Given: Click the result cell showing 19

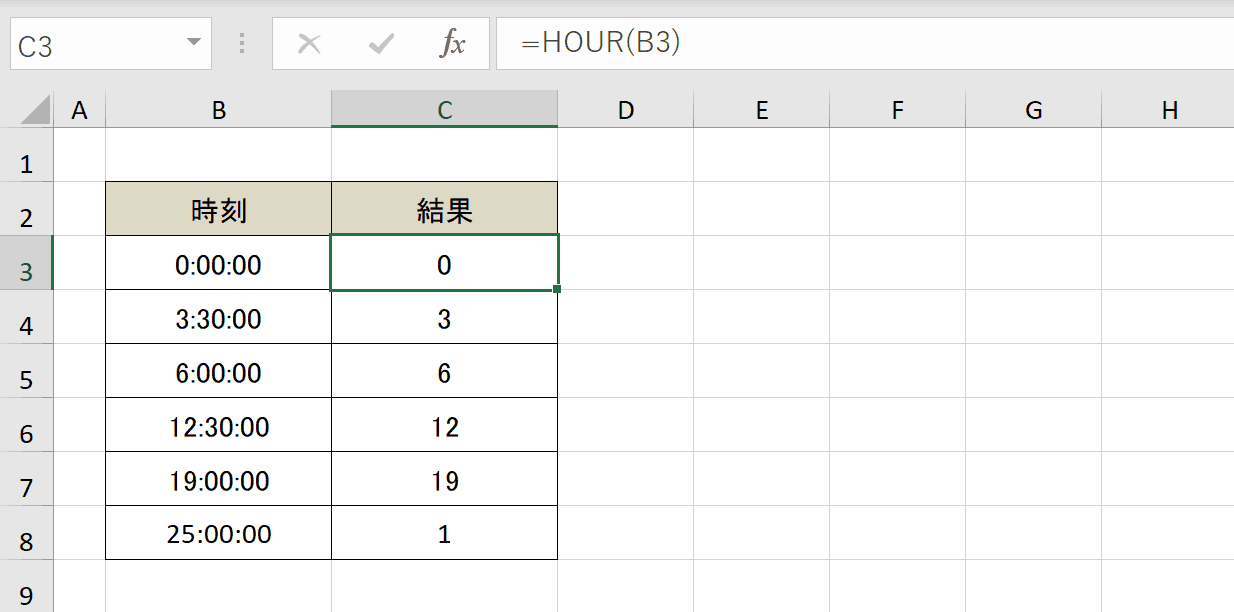Looking at the screenshot, I should point(444,478).
